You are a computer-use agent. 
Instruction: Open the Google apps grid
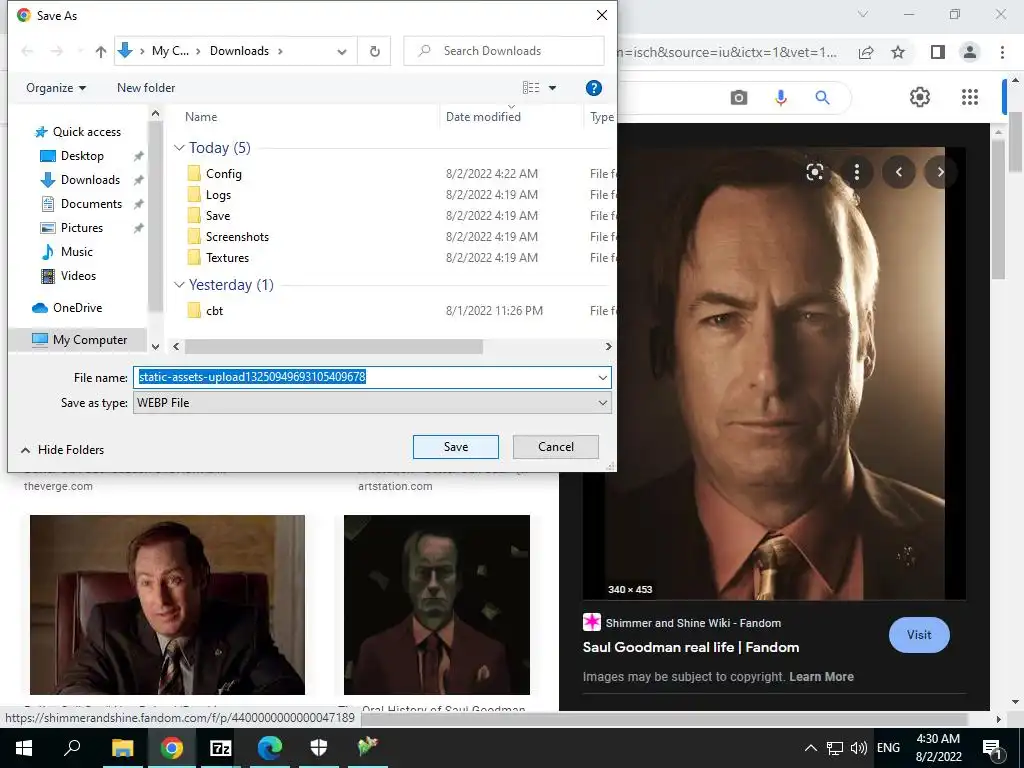click(x=970, y=97)
